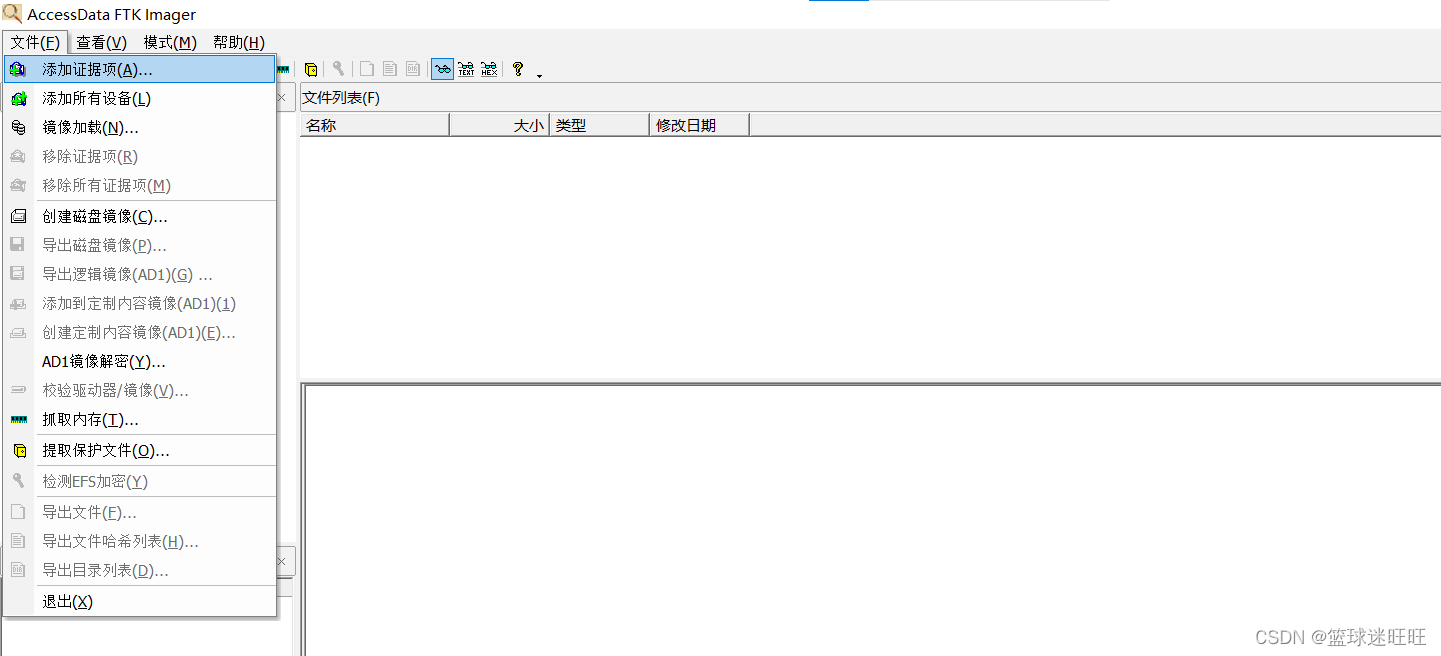
Task: Switch to TEXT viewer mode icon
Action: coord(466,69)
